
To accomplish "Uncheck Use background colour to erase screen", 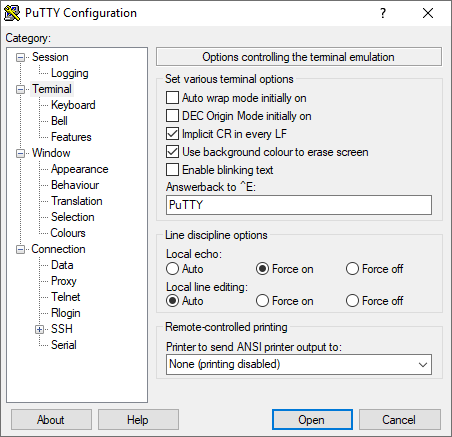I will (x=172, y=152).
